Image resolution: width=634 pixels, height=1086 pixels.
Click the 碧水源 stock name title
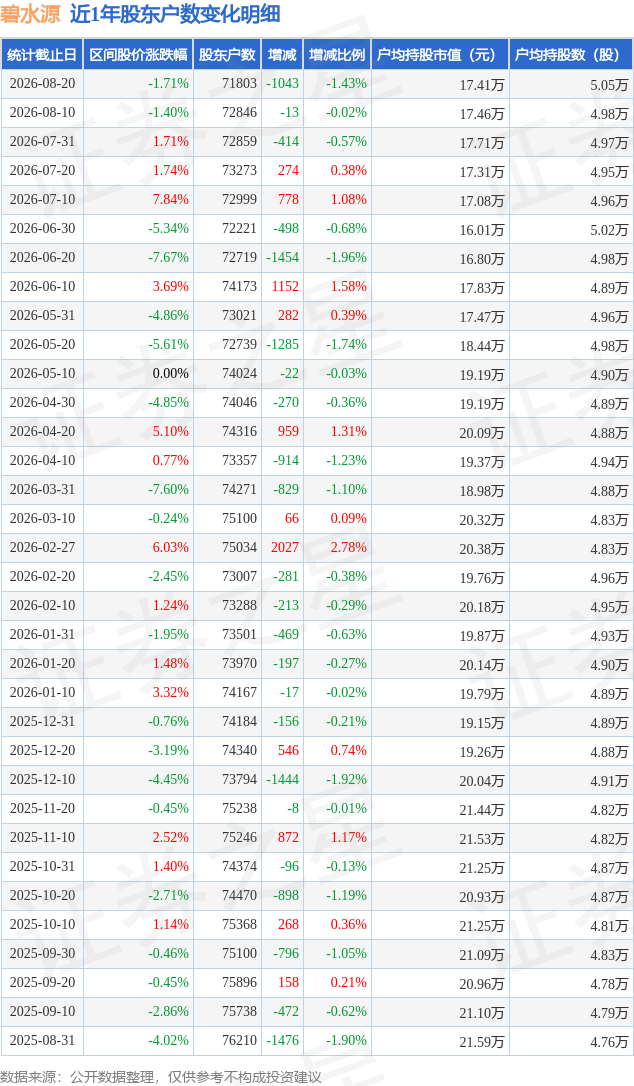pos(30,14)
